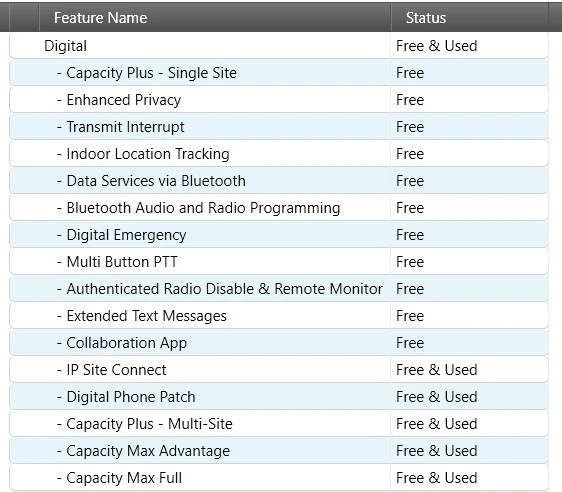Select the Digital parent feature row
Image resolution: width=562 pixels, height=492 pixels.
(279, 46)
